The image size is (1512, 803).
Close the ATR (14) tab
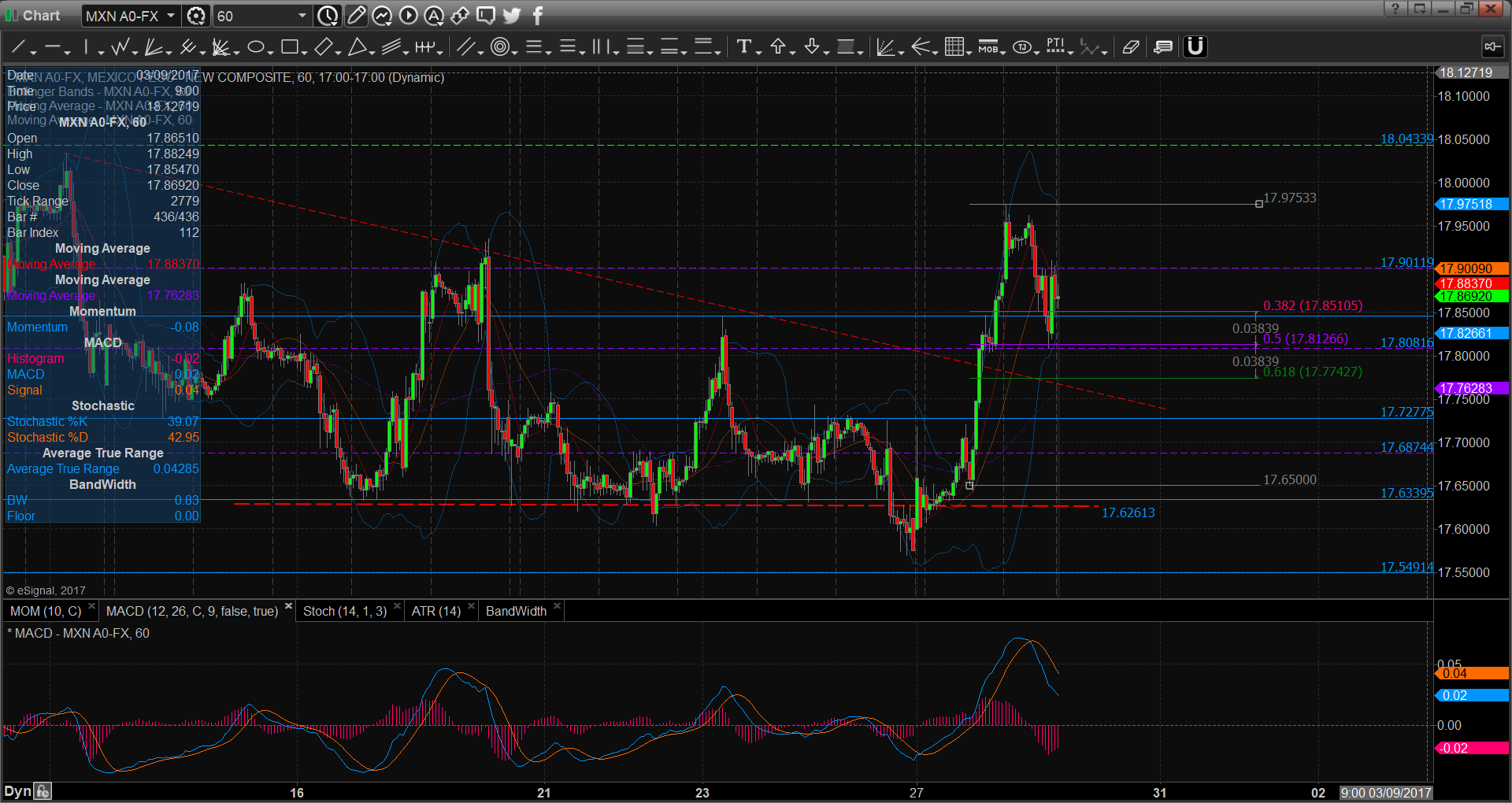click(471, 606)
